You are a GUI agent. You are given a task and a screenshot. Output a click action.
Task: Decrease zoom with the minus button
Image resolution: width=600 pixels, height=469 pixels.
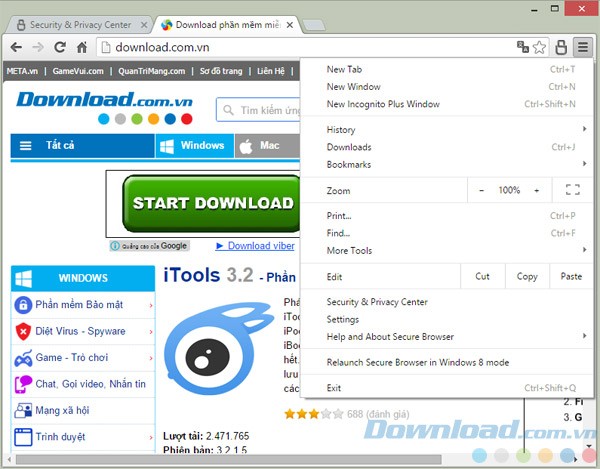tap(482, 190)
